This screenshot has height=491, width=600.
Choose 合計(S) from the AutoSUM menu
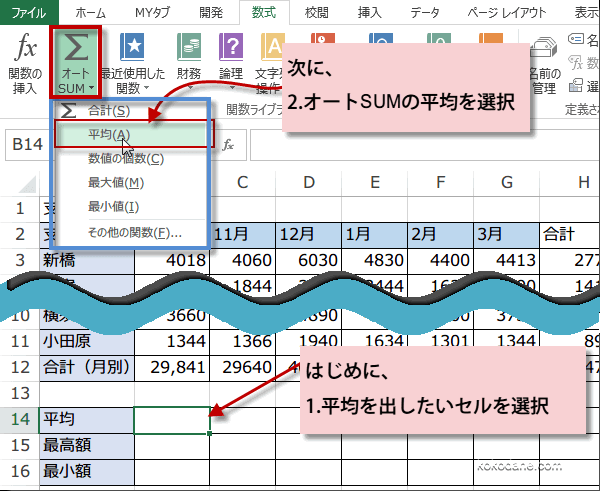[x=109, y=111]
